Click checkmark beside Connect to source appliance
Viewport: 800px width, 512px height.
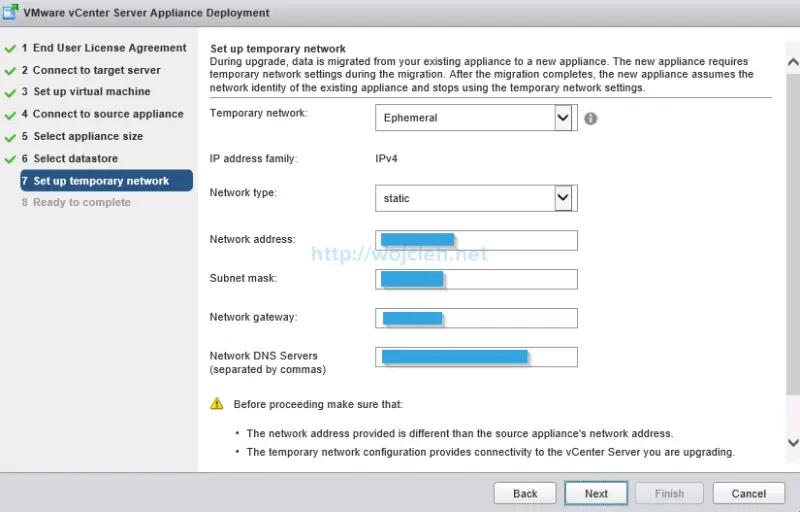[10, 115]
